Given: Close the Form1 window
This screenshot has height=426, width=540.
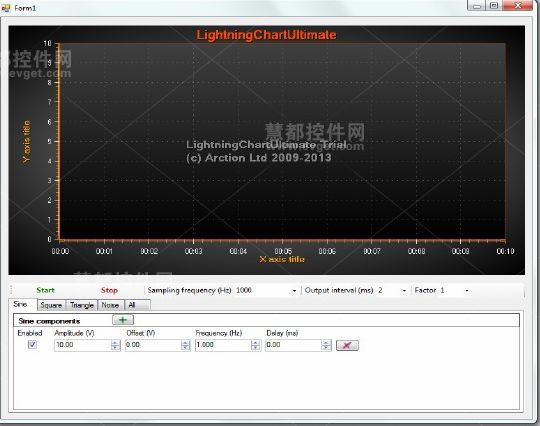Looking at the screenshot, I should tap(518, 6).
